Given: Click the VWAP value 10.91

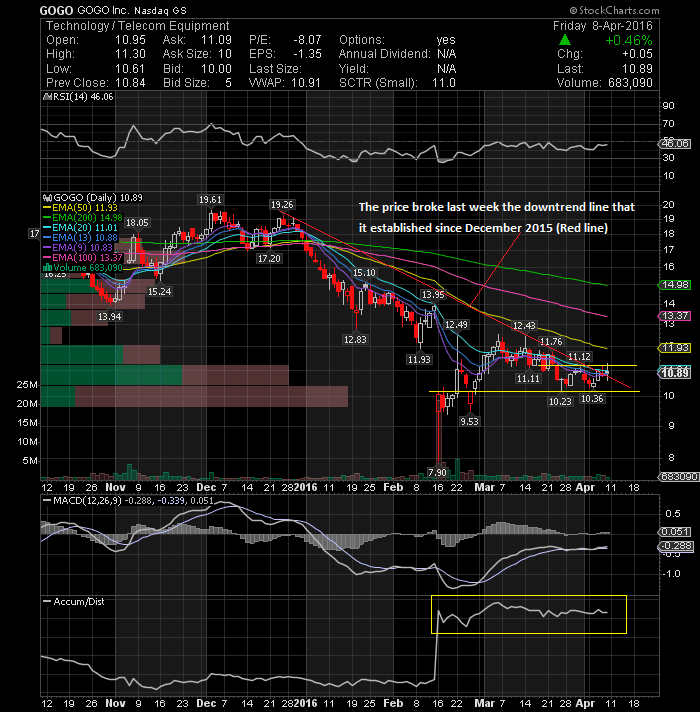Looking at the screenshot, I should (x=306, y=83).
